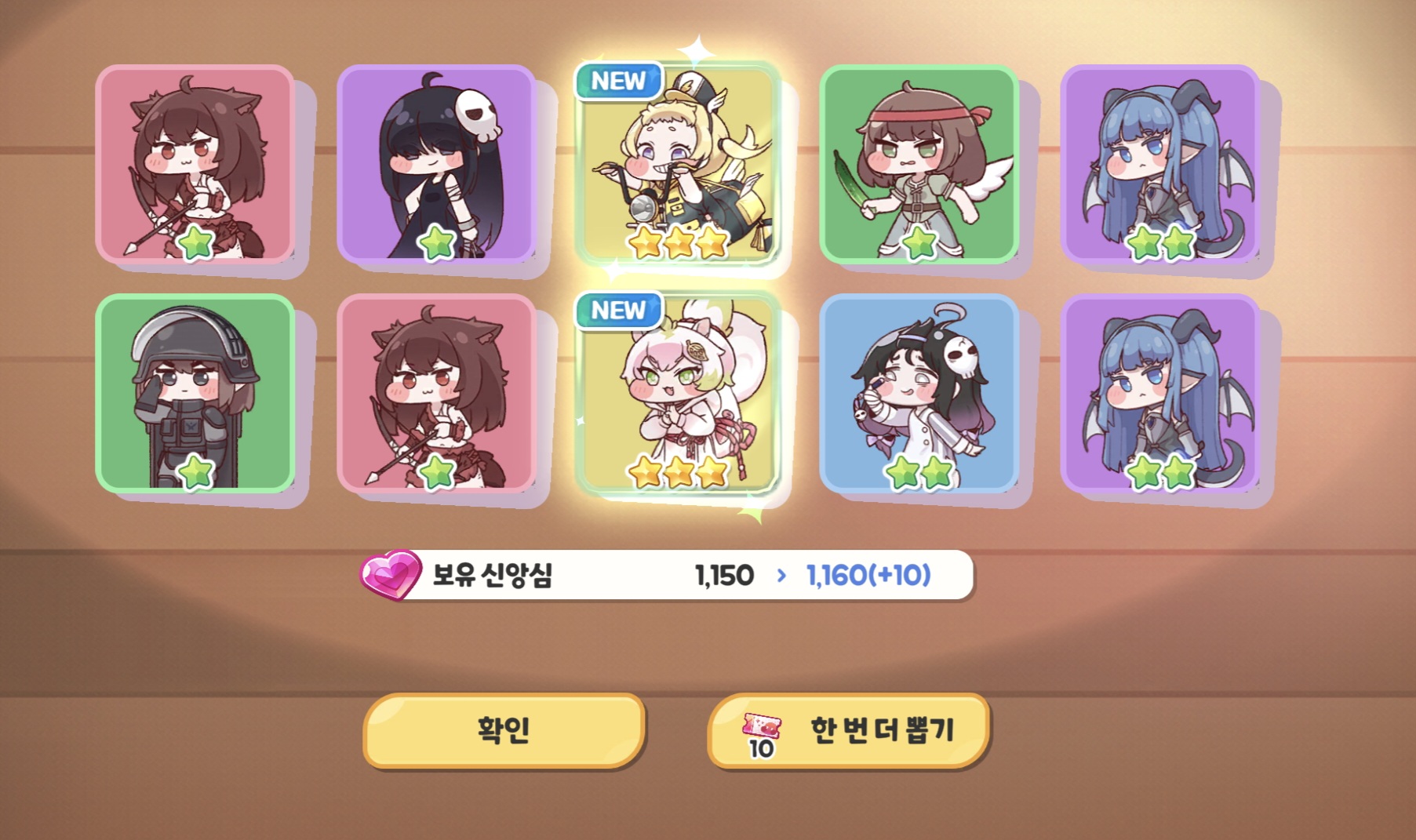Screen dimensions: 1416x840
Task: Select the blonde three-star NEW character card
Action: [x=679, y=164]
